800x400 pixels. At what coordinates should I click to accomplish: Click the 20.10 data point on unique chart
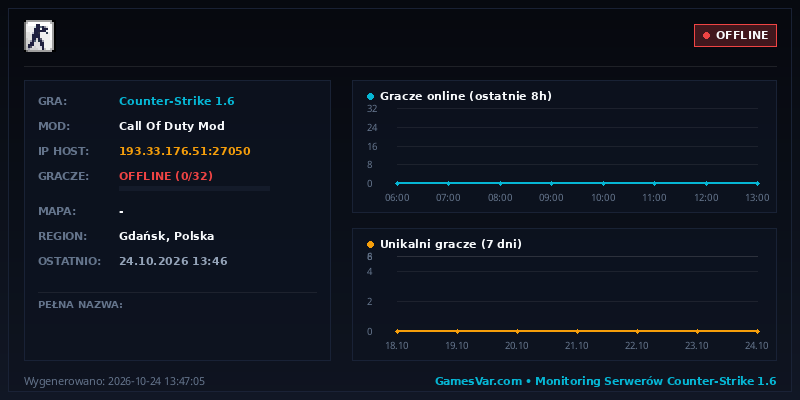tap(517, 331)
